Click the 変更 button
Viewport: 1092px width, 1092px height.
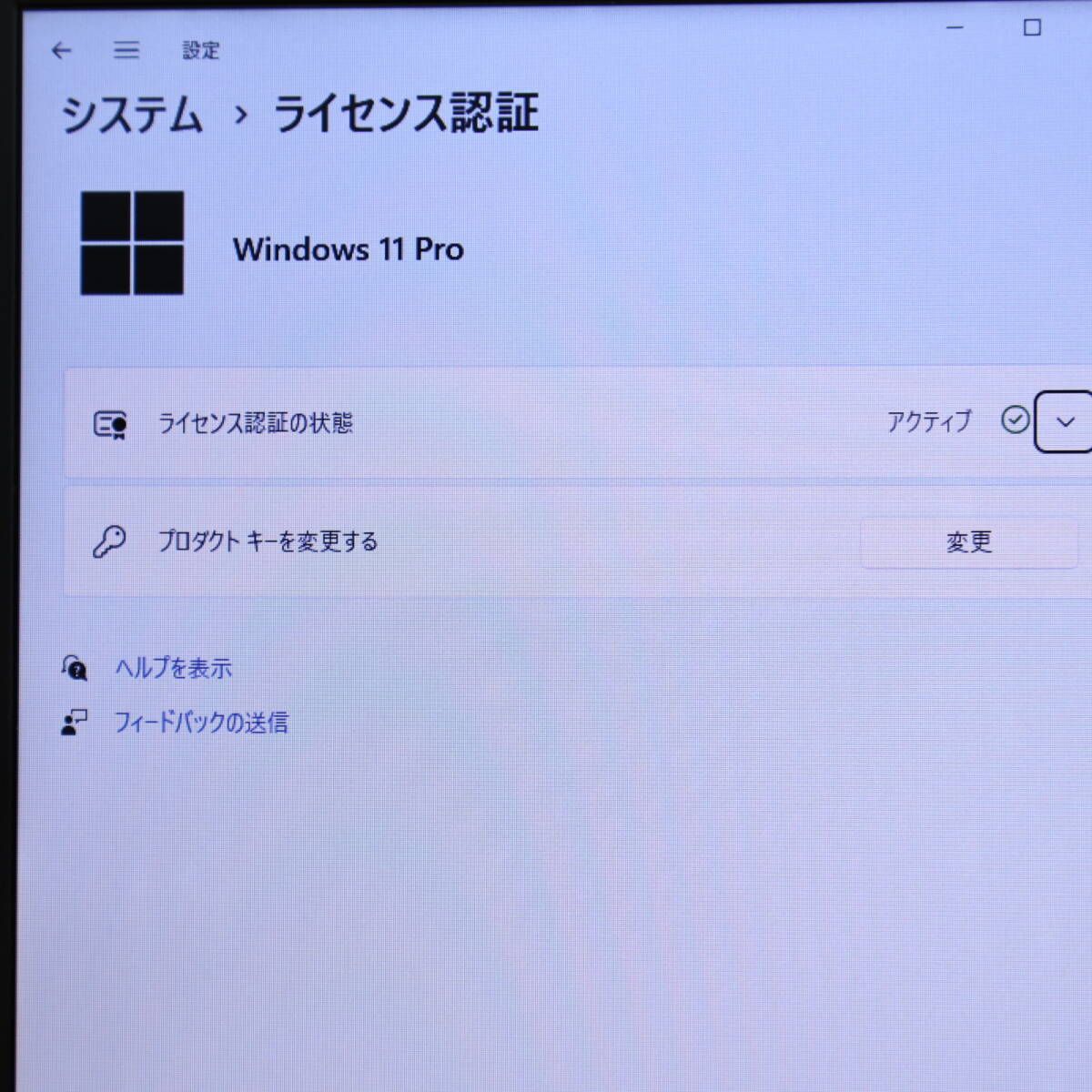[x=969, y=542]
